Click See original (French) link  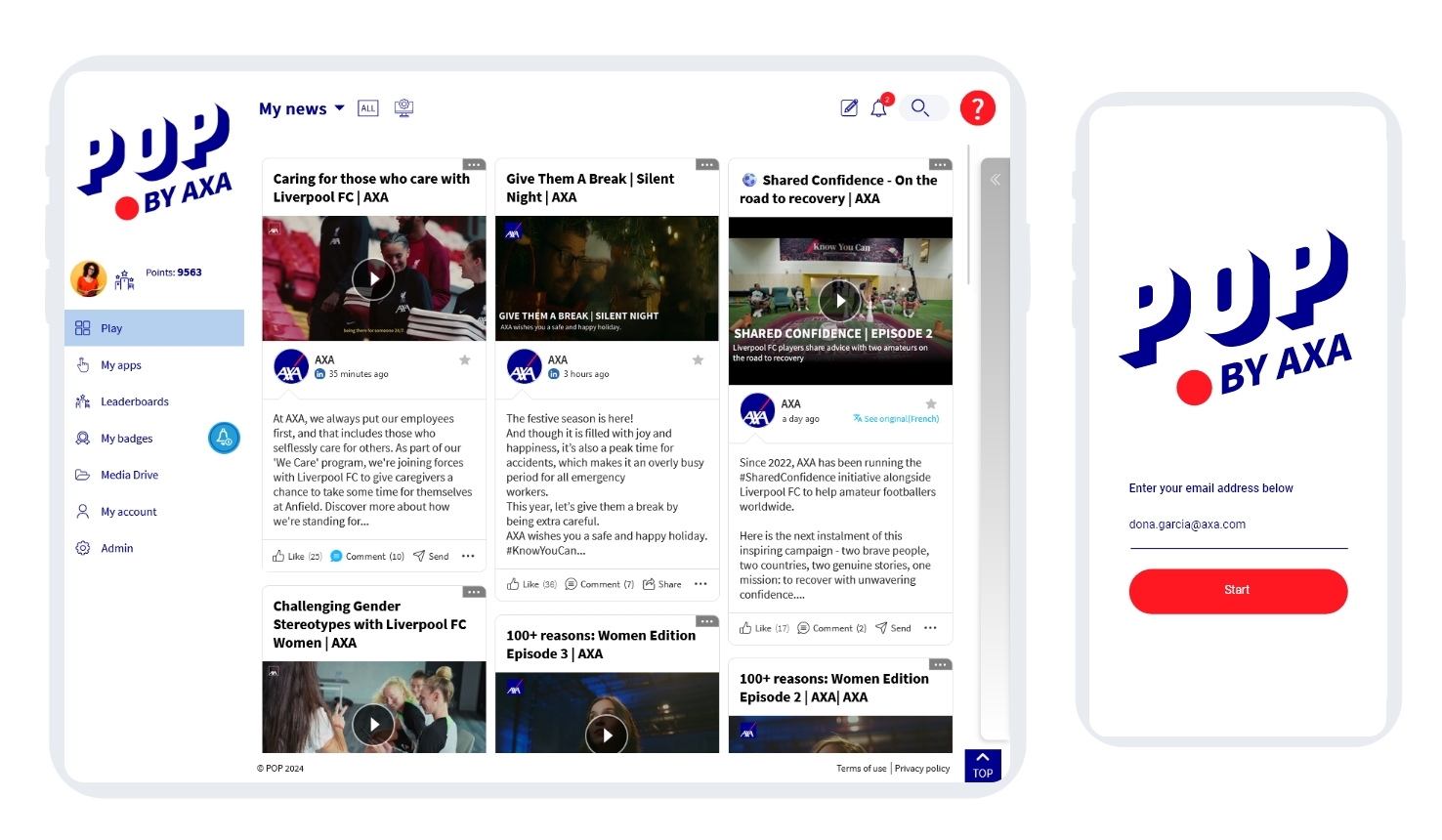(x=896, y=419)
